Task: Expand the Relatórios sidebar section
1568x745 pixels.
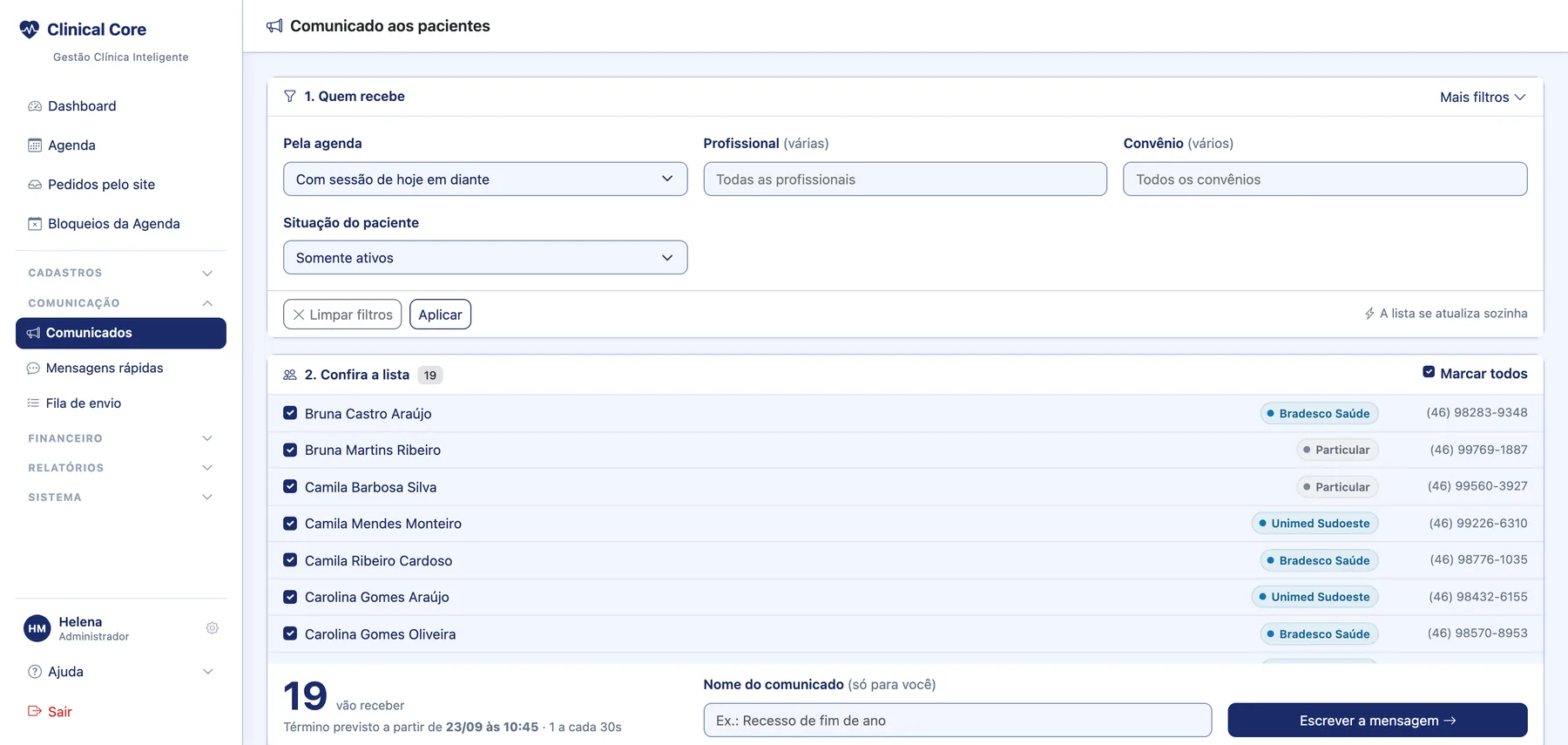Action: coord(120,468)
